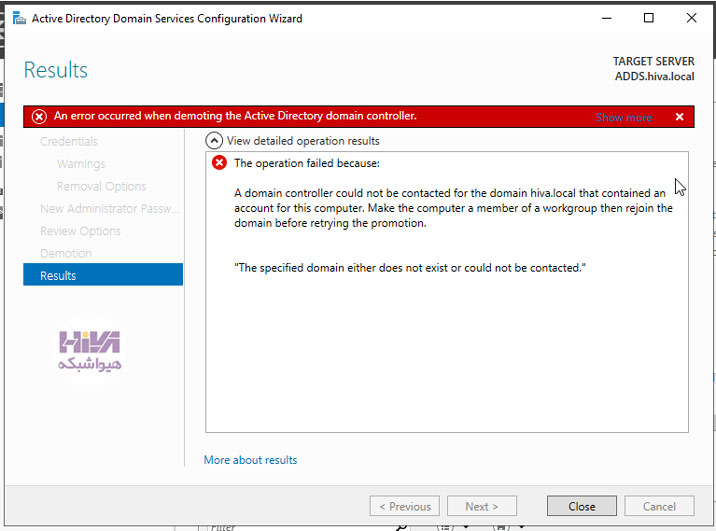Viewport: 716px width, 531px height.
Task: Select Removal Options step in sidebar
Action: point(101,186)
